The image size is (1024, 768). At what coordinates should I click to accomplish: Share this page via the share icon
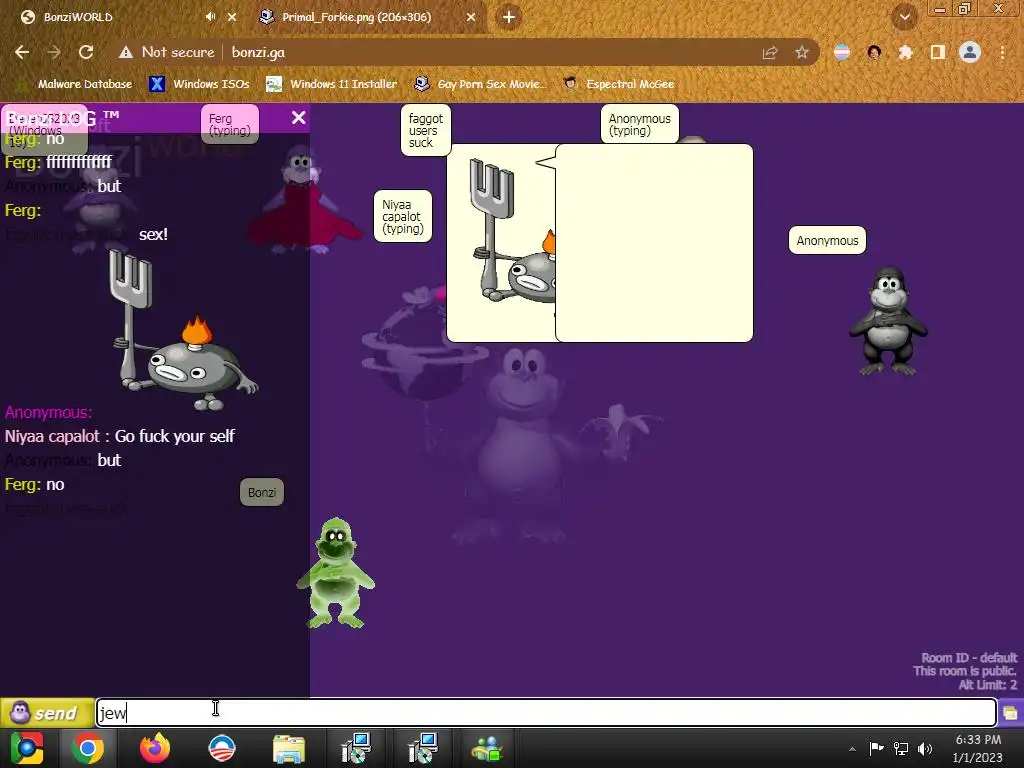[x=770, y=52]
